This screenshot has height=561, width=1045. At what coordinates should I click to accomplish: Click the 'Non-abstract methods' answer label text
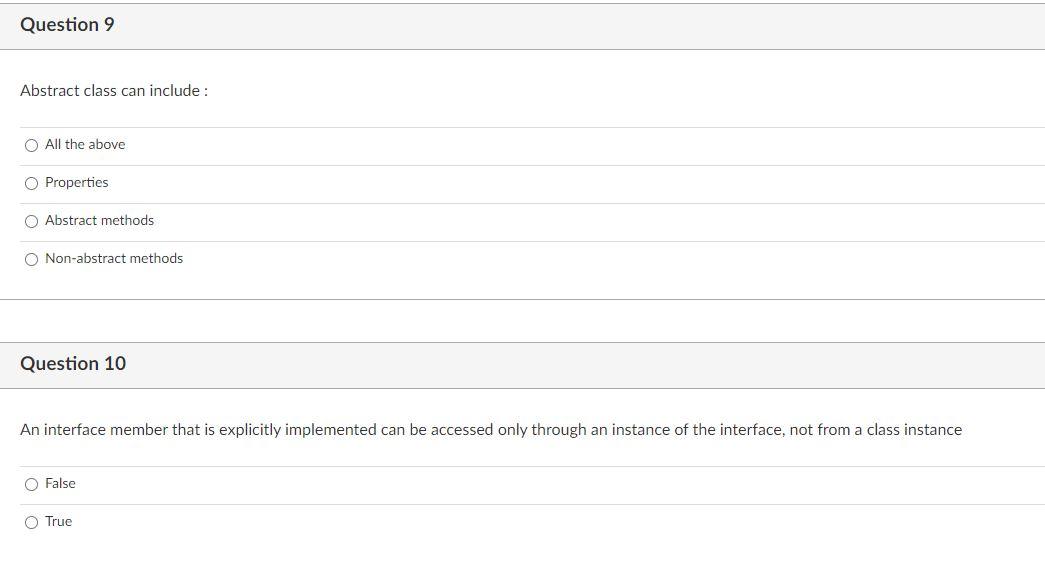point(114,259)
